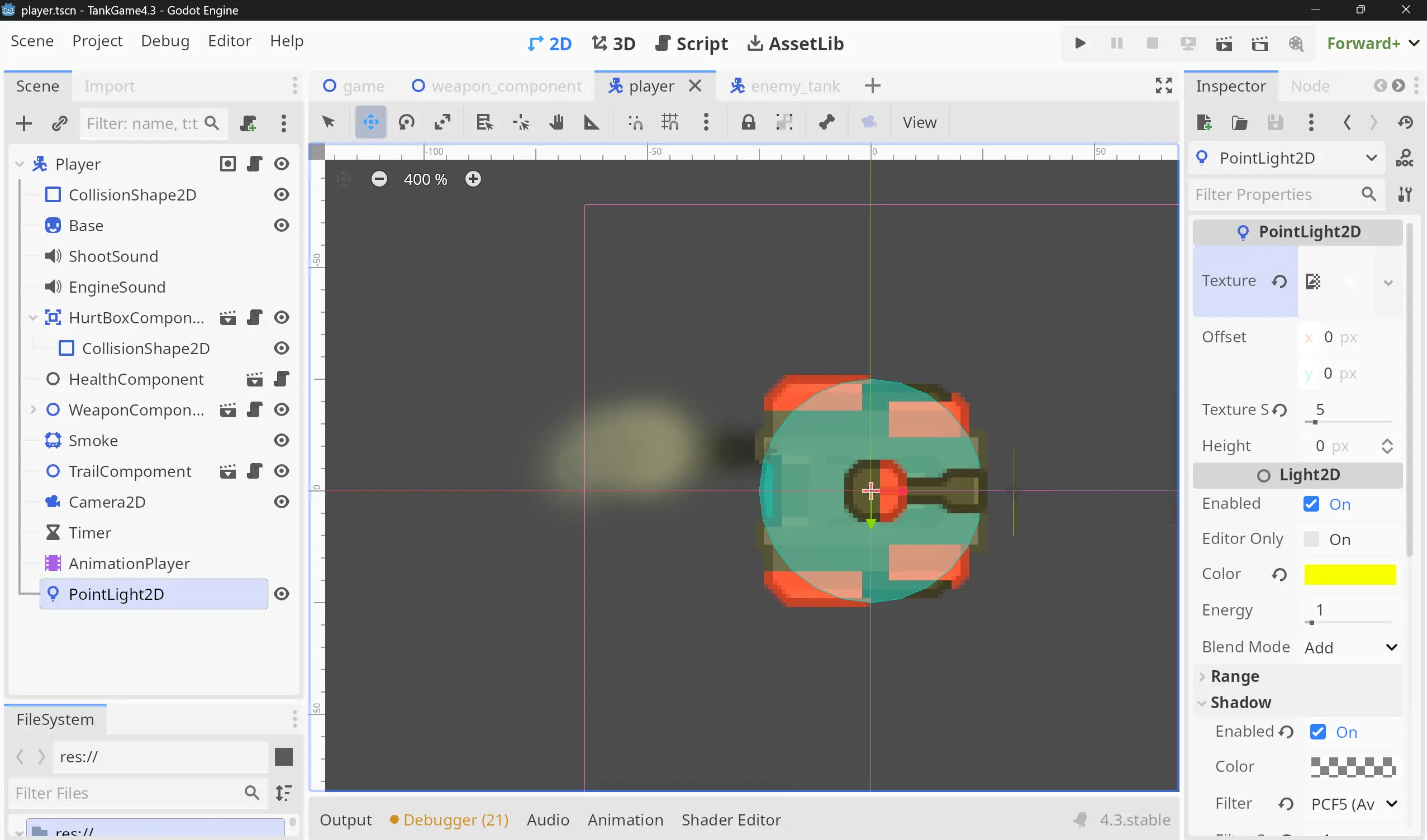
Task: Open the Project menu
Action: [x=97, y=41]
